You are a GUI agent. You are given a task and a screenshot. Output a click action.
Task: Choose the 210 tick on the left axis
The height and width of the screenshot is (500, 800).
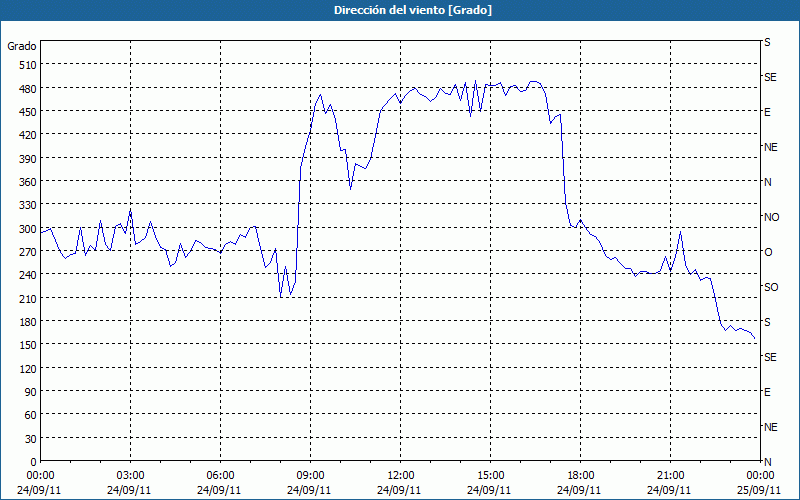(28, 298)
